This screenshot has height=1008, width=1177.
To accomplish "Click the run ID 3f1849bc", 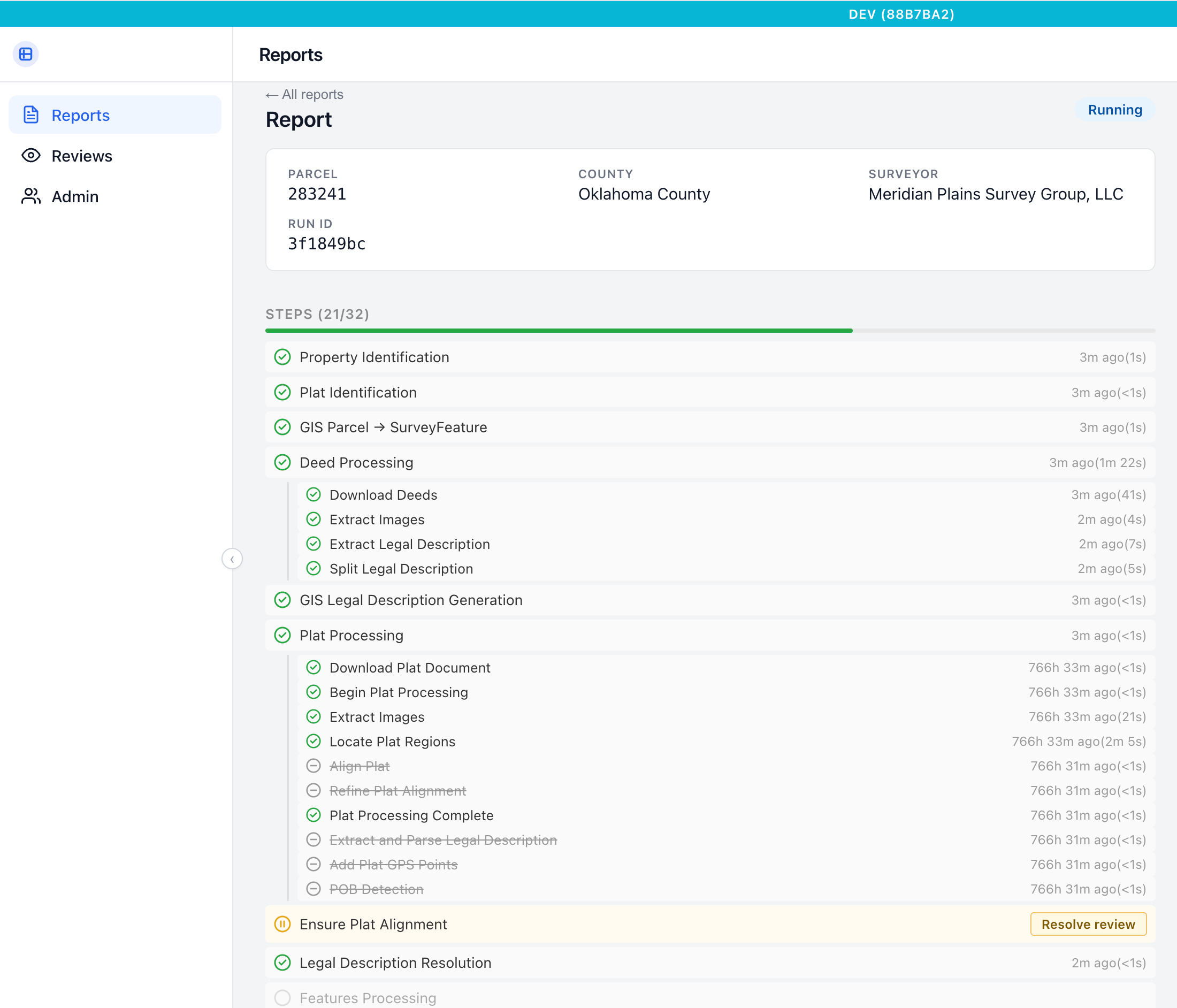I will (327, 244).
